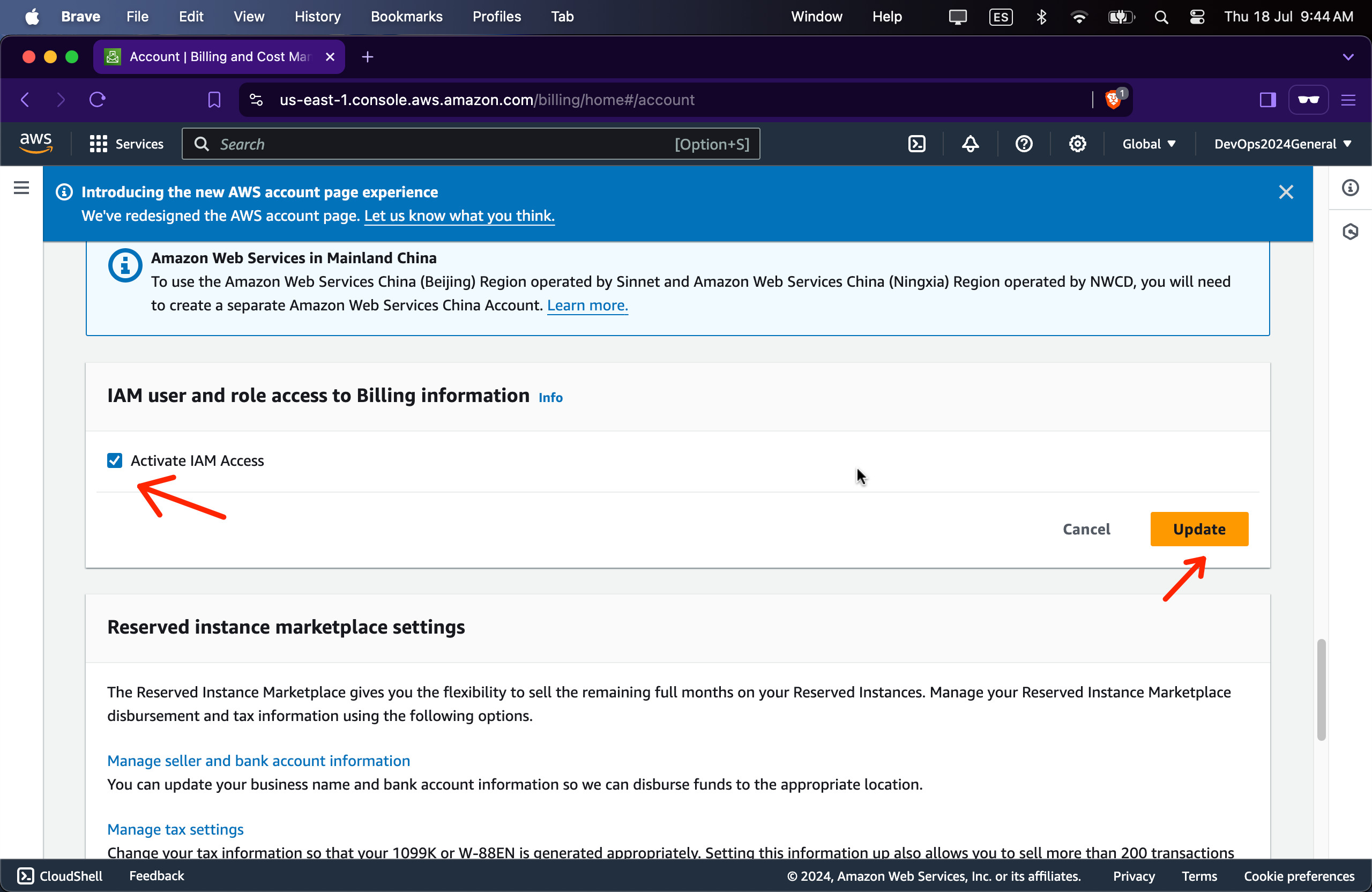1372x892 pixels.
Task: Open Manage seller and bank account information link
Action: point(258,761)
